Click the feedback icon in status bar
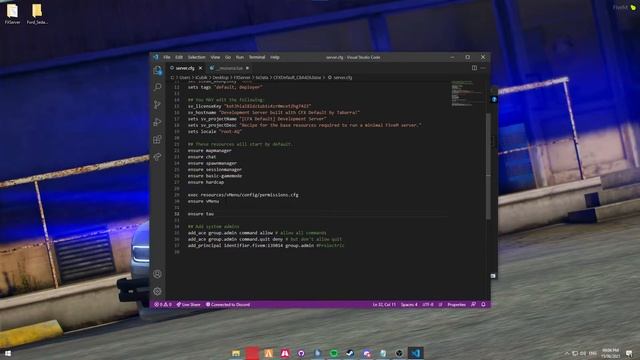640x360 pixels. pyautogui.click(x=473, y=304)
